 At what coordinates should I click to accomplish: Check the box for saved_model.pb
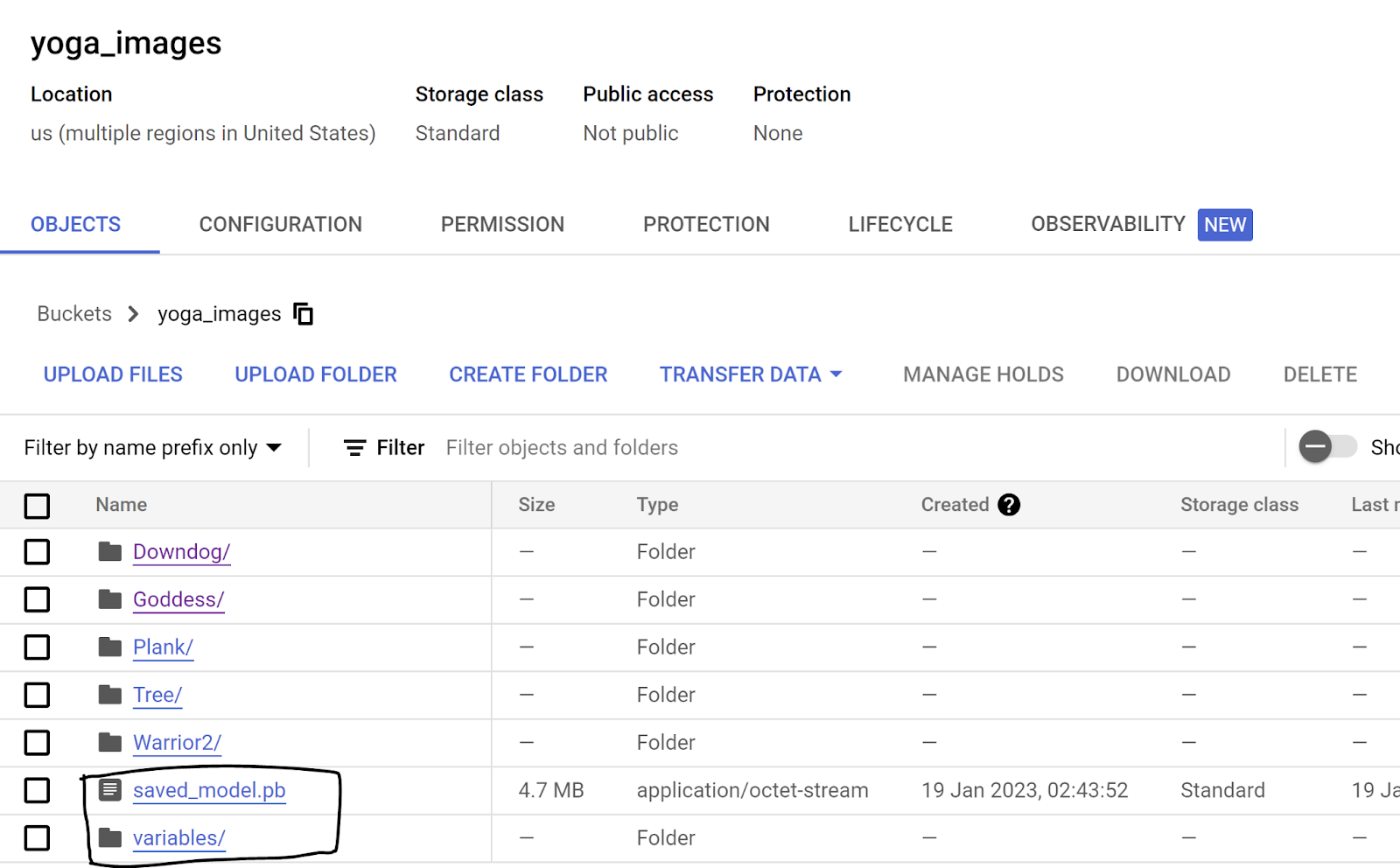pyautogui.click(x=37, y=790)
